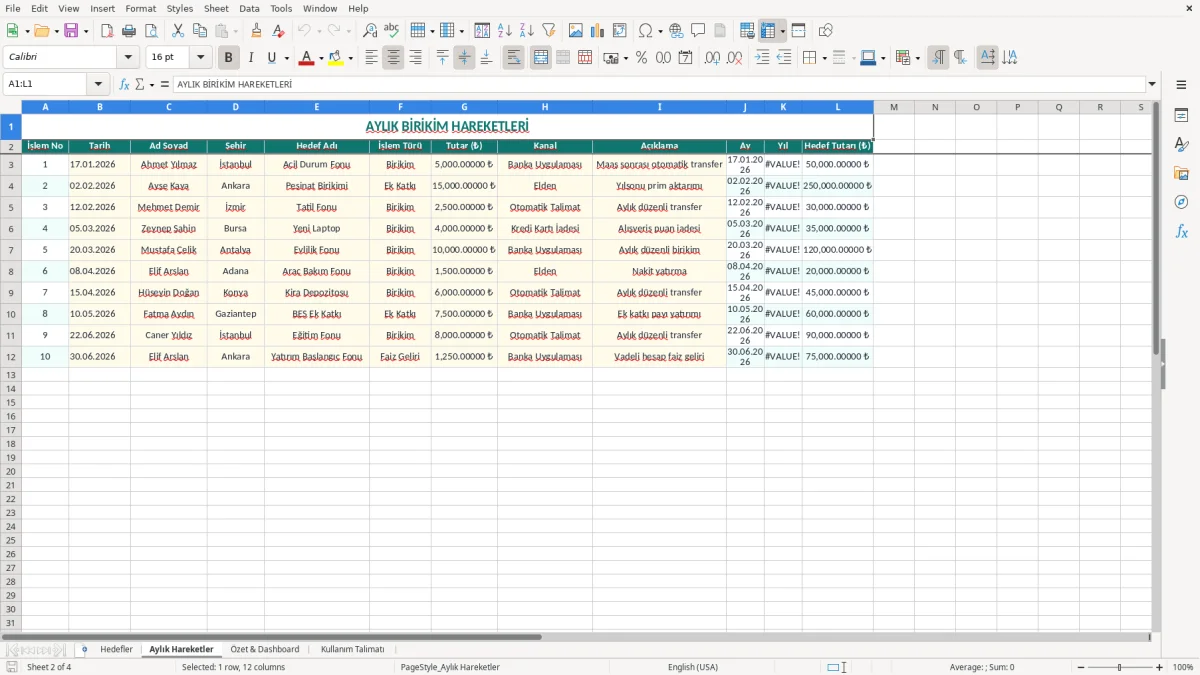Select row 15 header

click(11, 402)
